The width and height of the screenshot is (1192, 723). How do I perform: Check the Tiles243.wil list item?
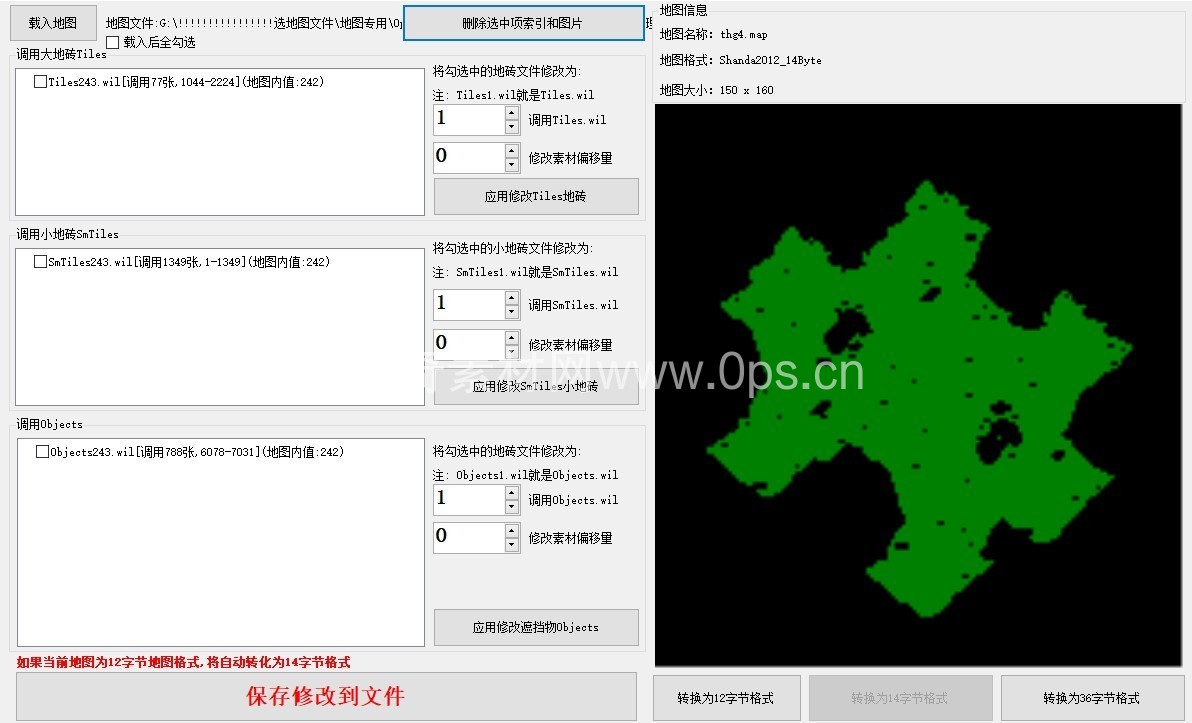coord(40,82)
